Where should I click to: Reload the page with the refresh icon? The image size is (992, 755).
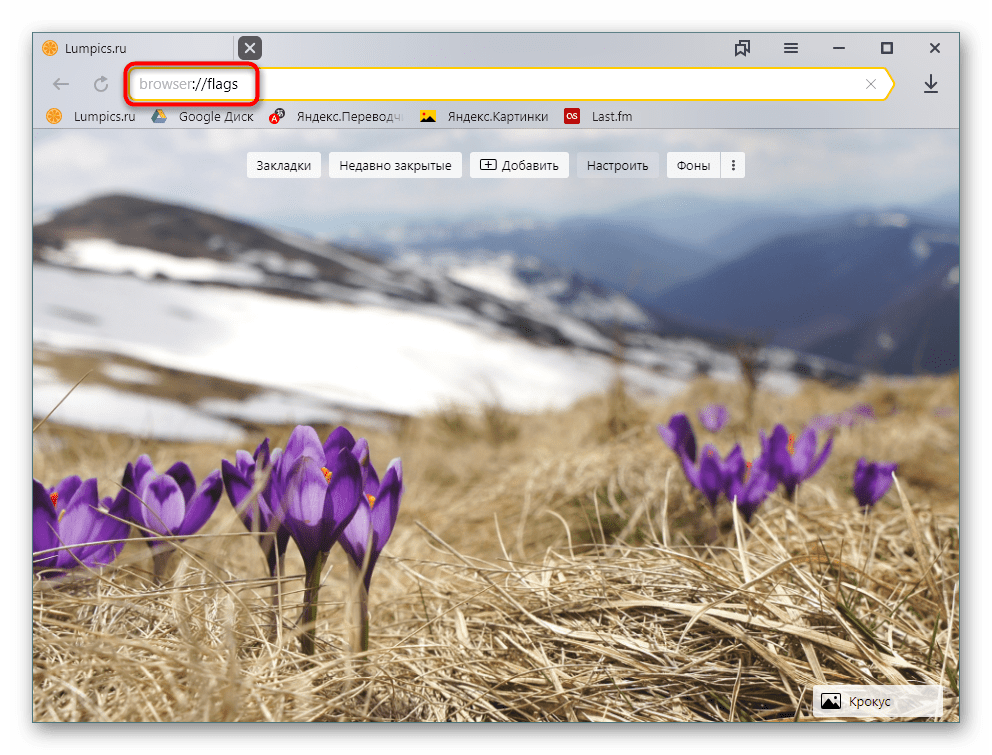tap(101, 84)
